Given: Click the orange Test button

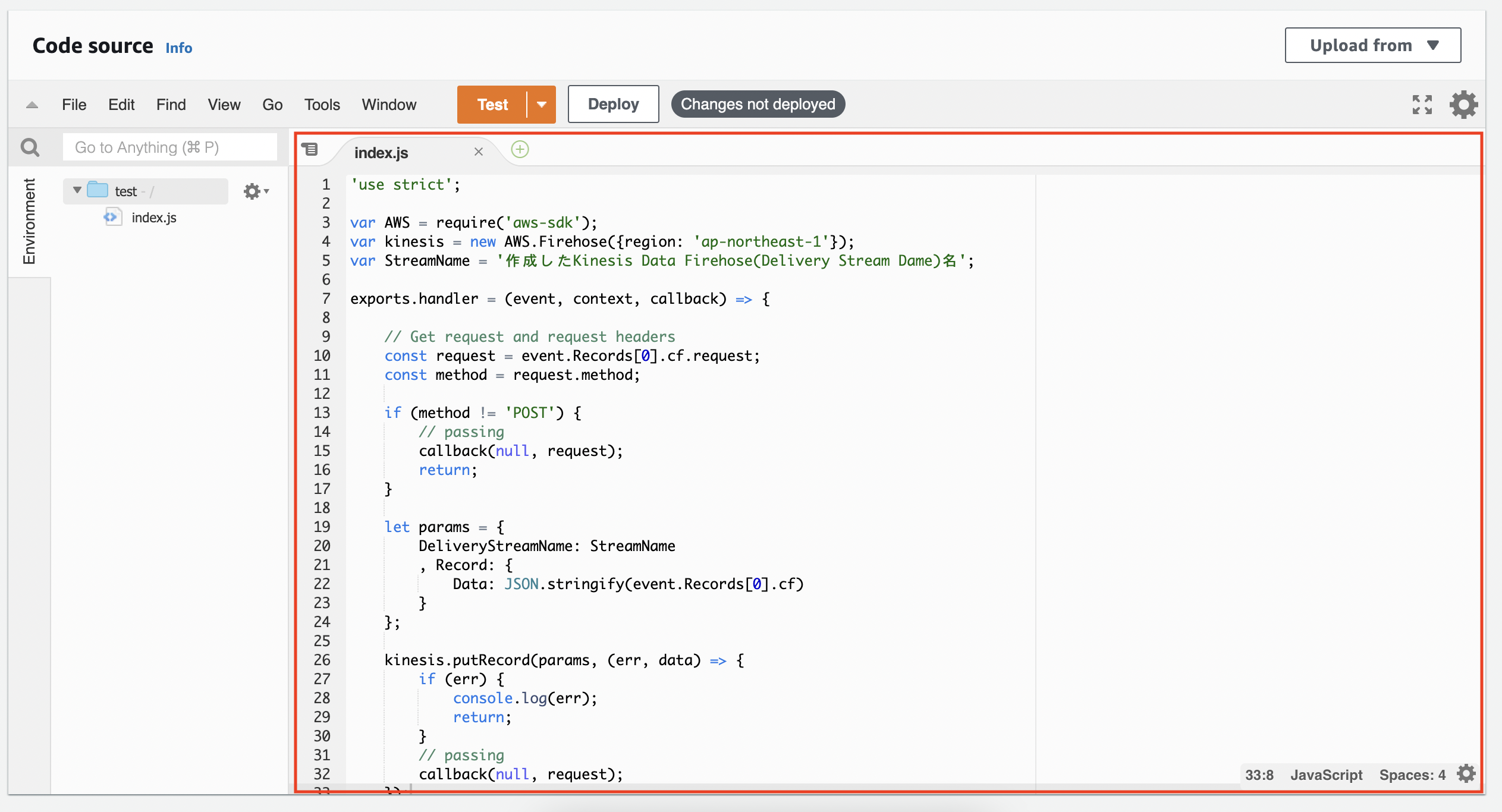Looking at the screenshot, I should coord(492,105).
